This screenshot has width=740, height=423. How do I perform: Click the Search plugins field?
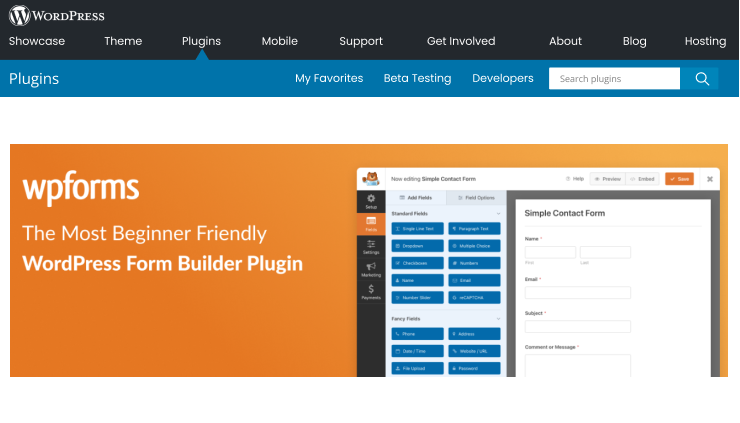[614, 78]
